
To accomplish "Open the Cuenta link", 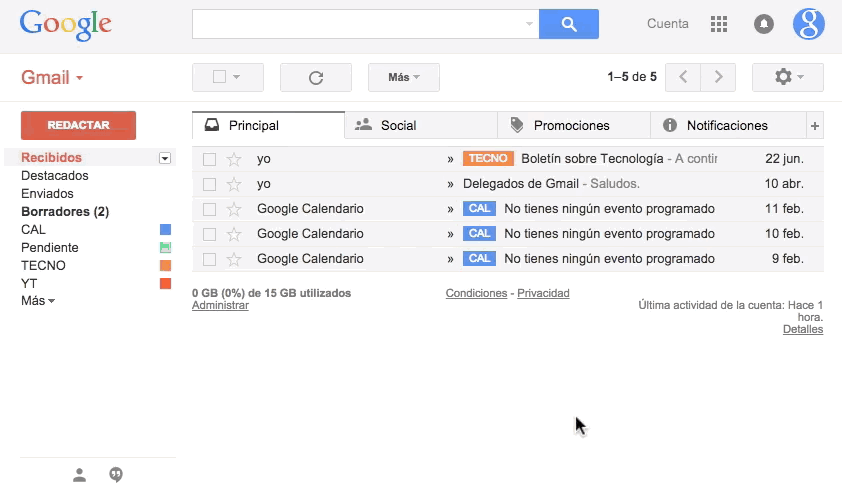I will [x=667, y=24].
